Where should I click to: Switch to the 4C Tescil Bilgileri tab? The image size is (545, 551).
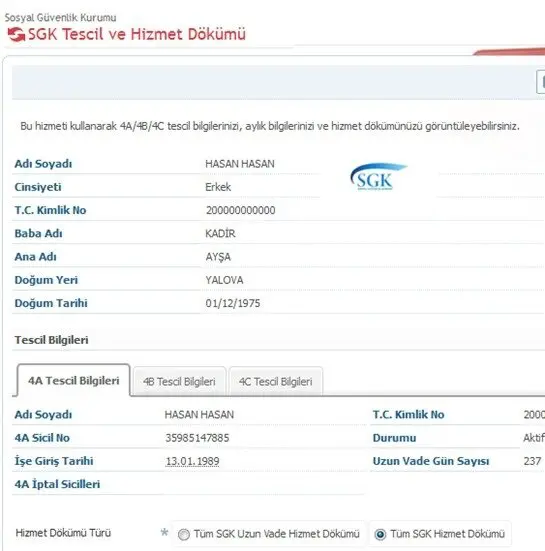(x=275, y=382)
